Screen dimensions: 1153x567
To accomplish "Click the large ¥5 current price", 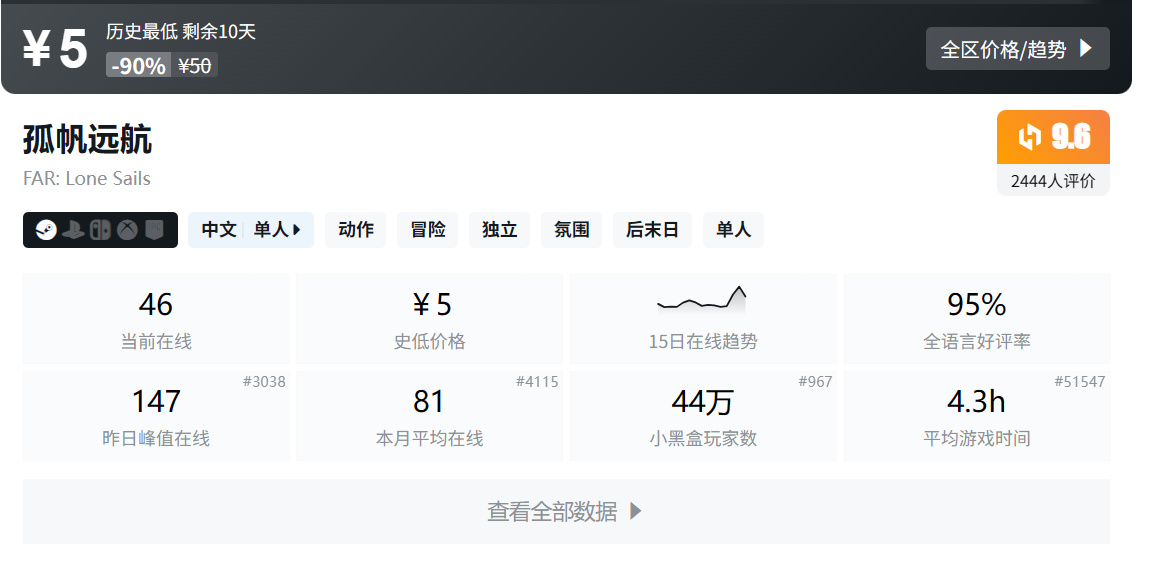I will pos(55,49).
